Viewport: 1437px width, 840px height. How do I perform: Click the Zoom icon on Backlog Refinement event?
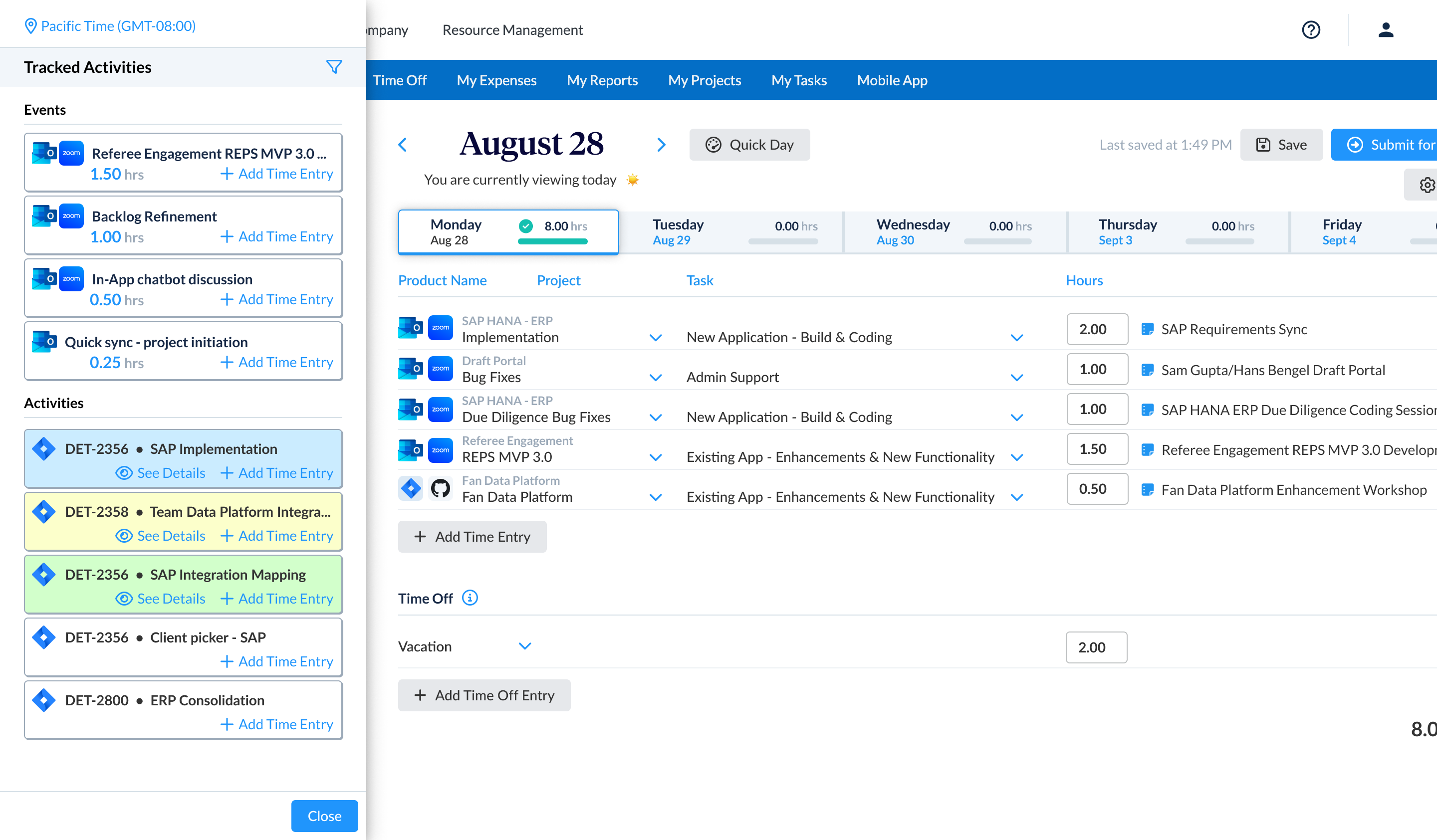71,216
